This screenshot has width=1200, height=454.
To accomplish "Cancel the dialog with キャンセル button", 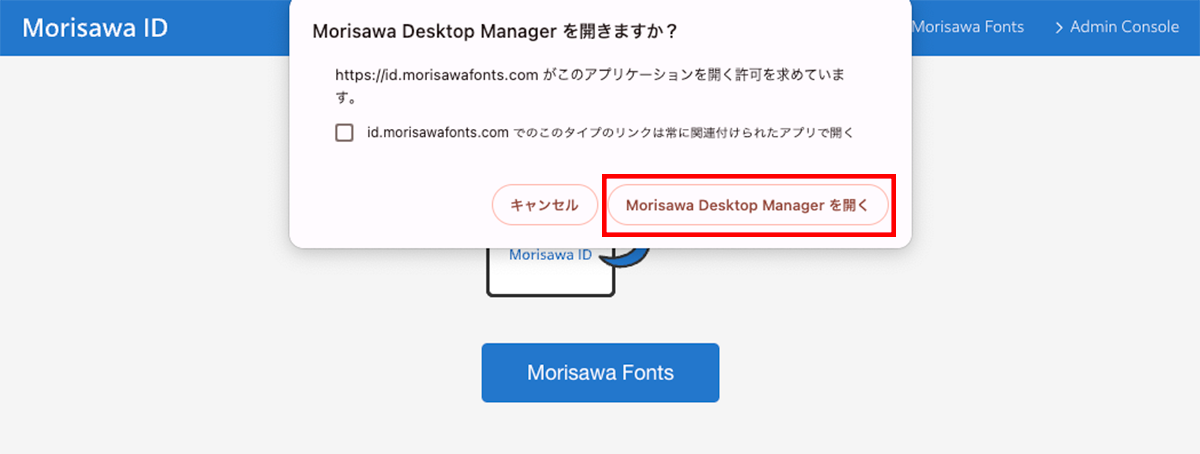I will point(544,205).
